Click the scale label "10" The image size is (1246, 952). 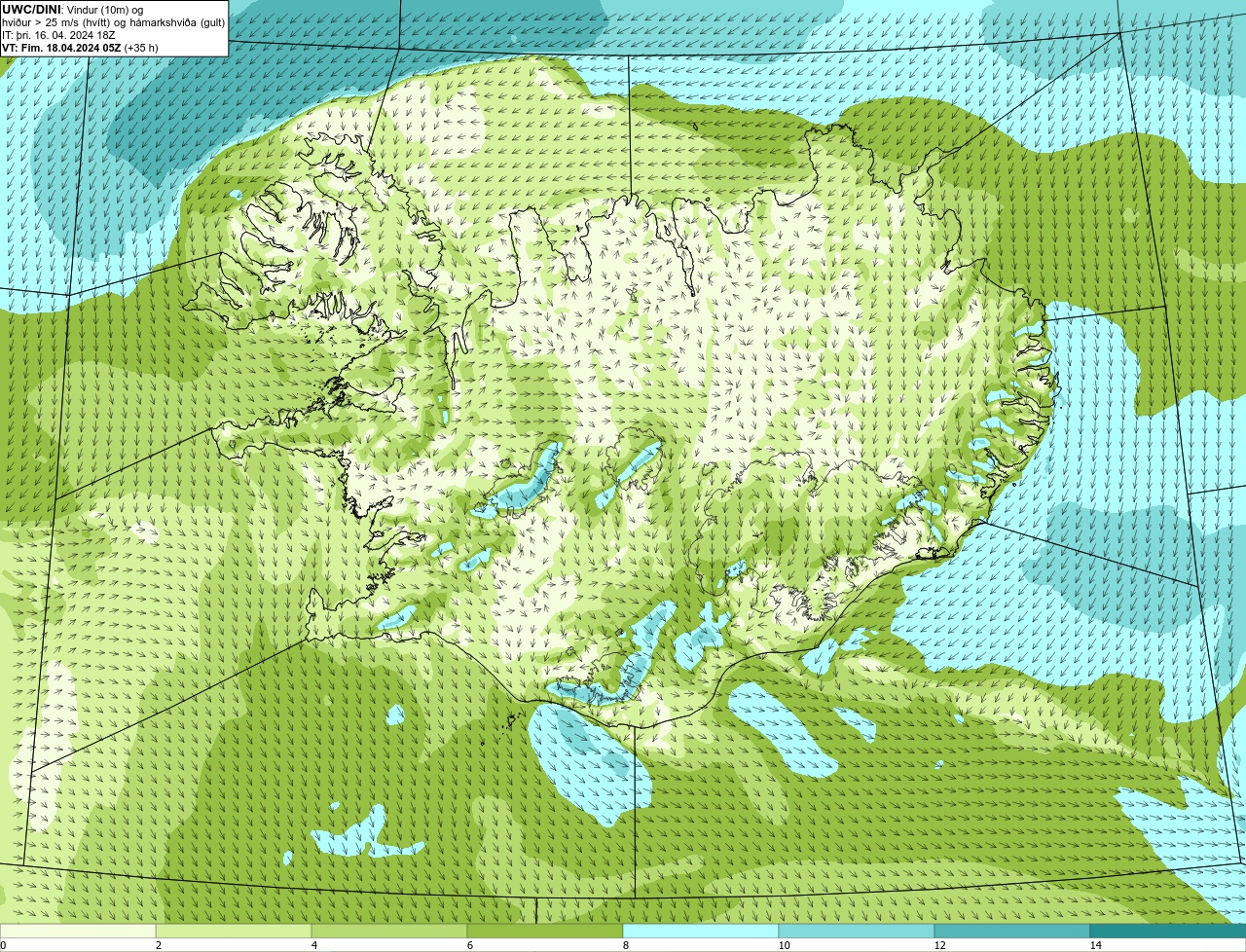[784, 945]
